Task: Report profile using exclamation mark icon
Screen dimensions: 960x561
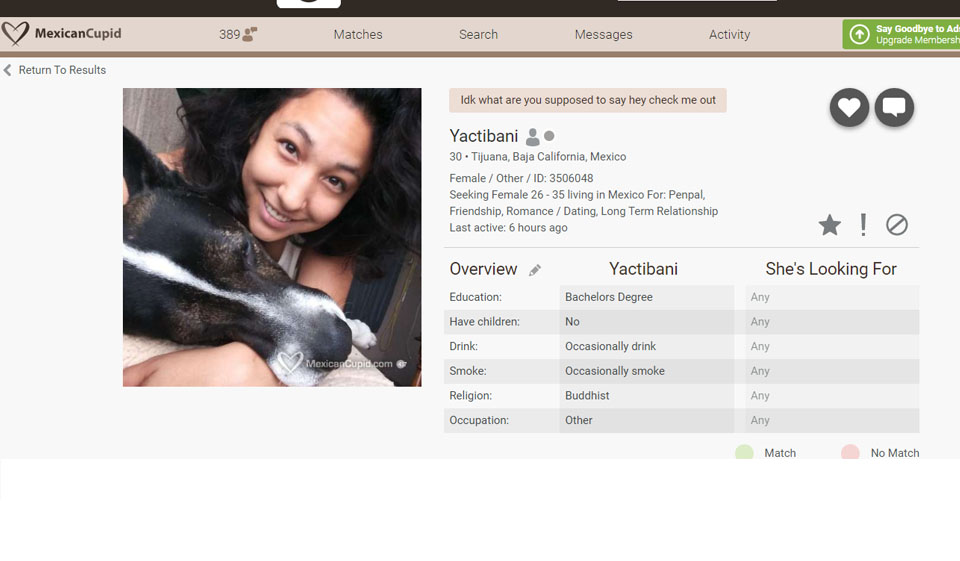Action: coord(863,225)
